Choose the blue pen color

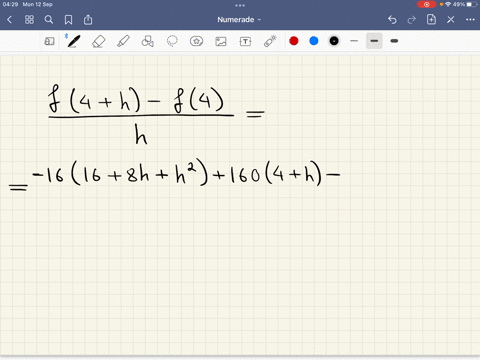pos(314,41)
